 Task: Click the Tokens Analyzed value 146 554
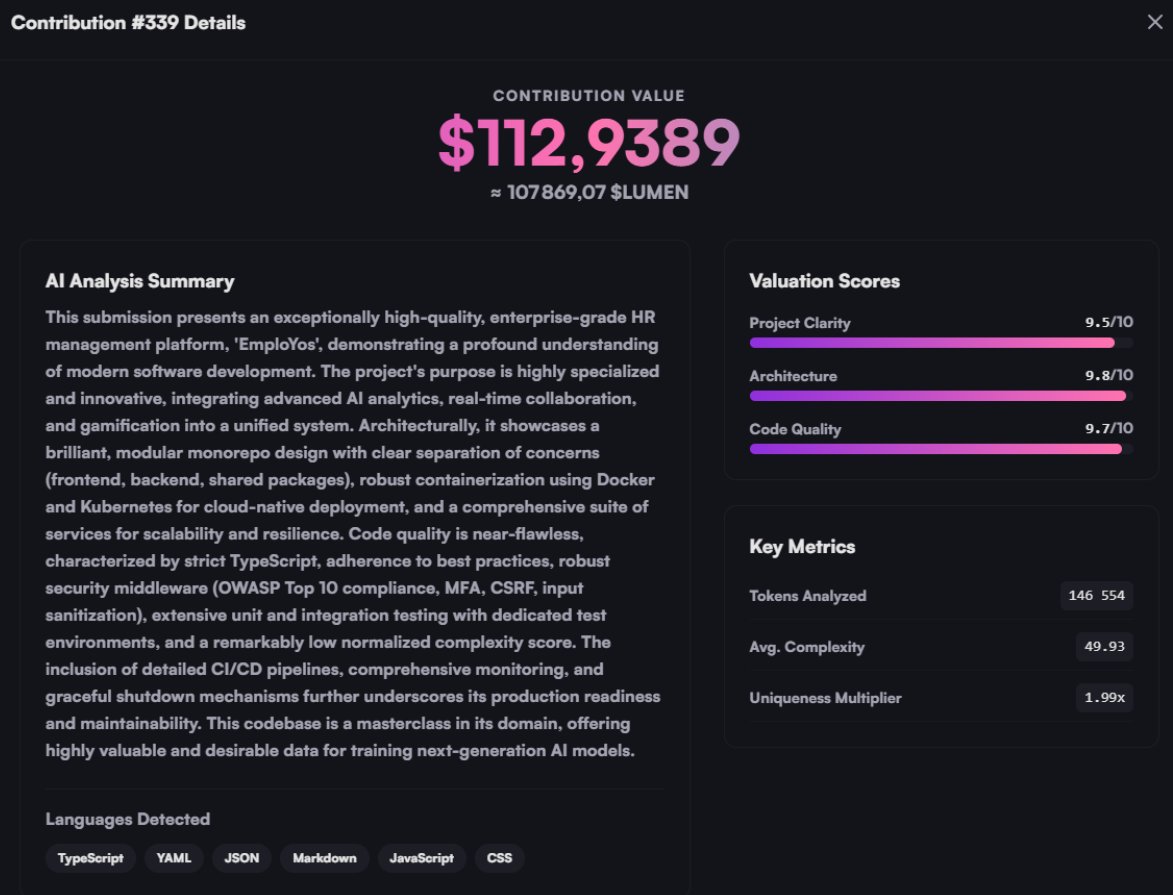pyautogui.click(x=1096, y=596)
